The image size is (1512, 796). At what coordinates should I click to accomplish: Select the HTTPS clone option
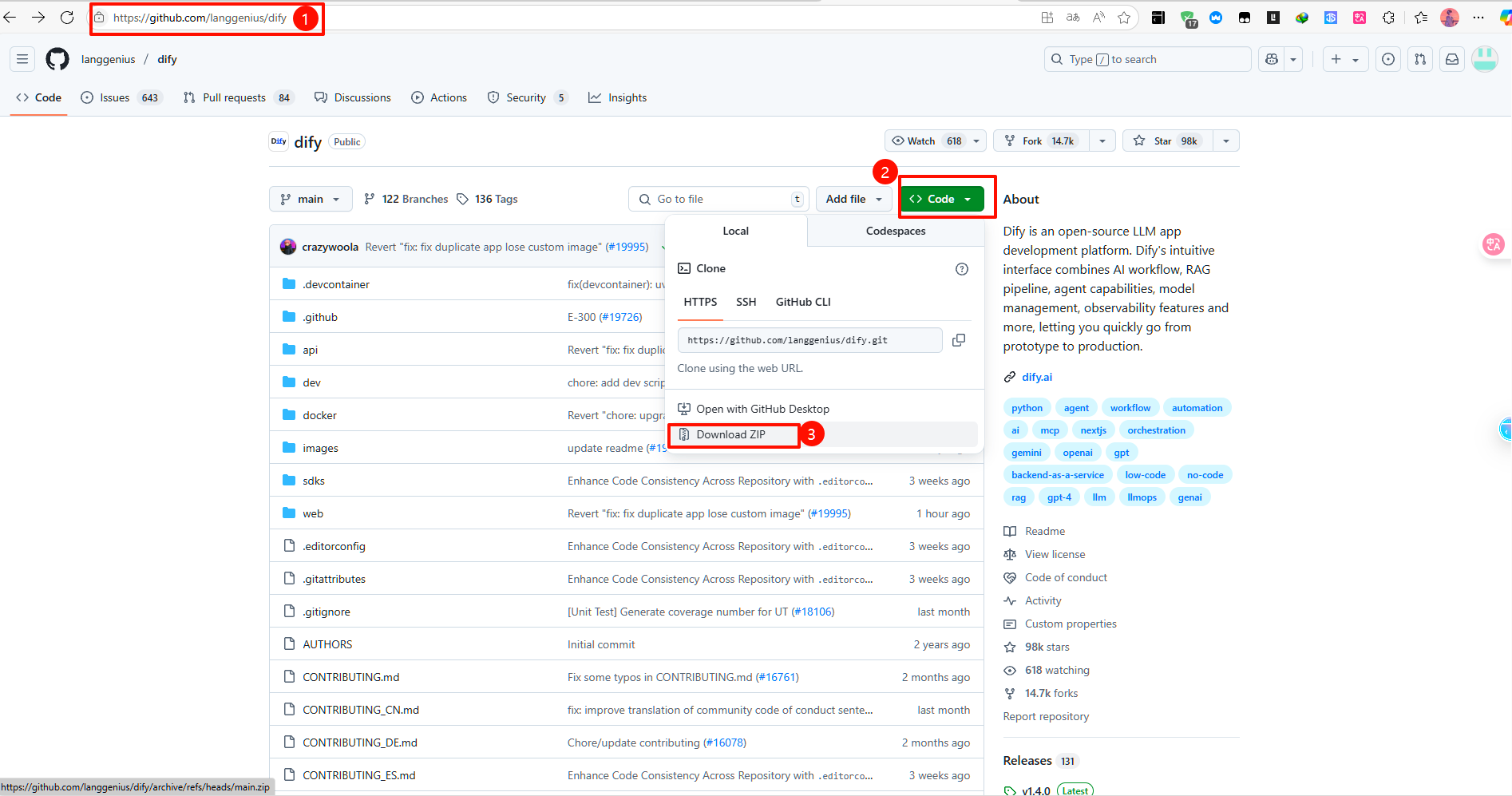pyautogui.click(x=700, y=302)
